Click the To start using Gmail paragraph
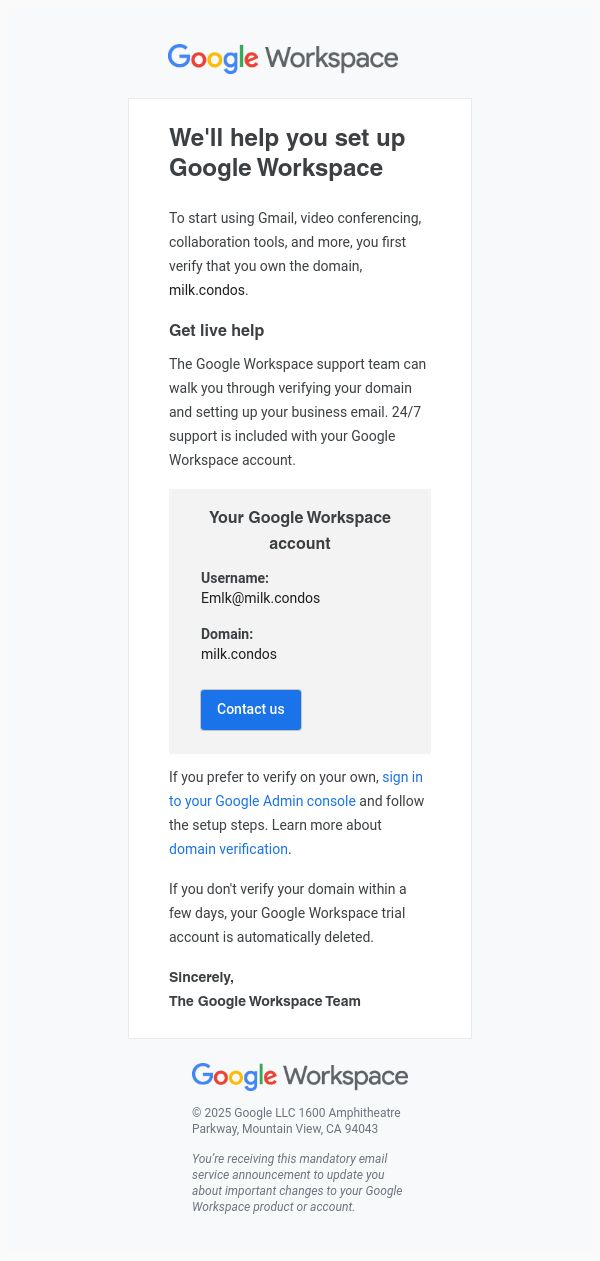The height and width of the screenshot is (1261, 600). pos(295,254)
